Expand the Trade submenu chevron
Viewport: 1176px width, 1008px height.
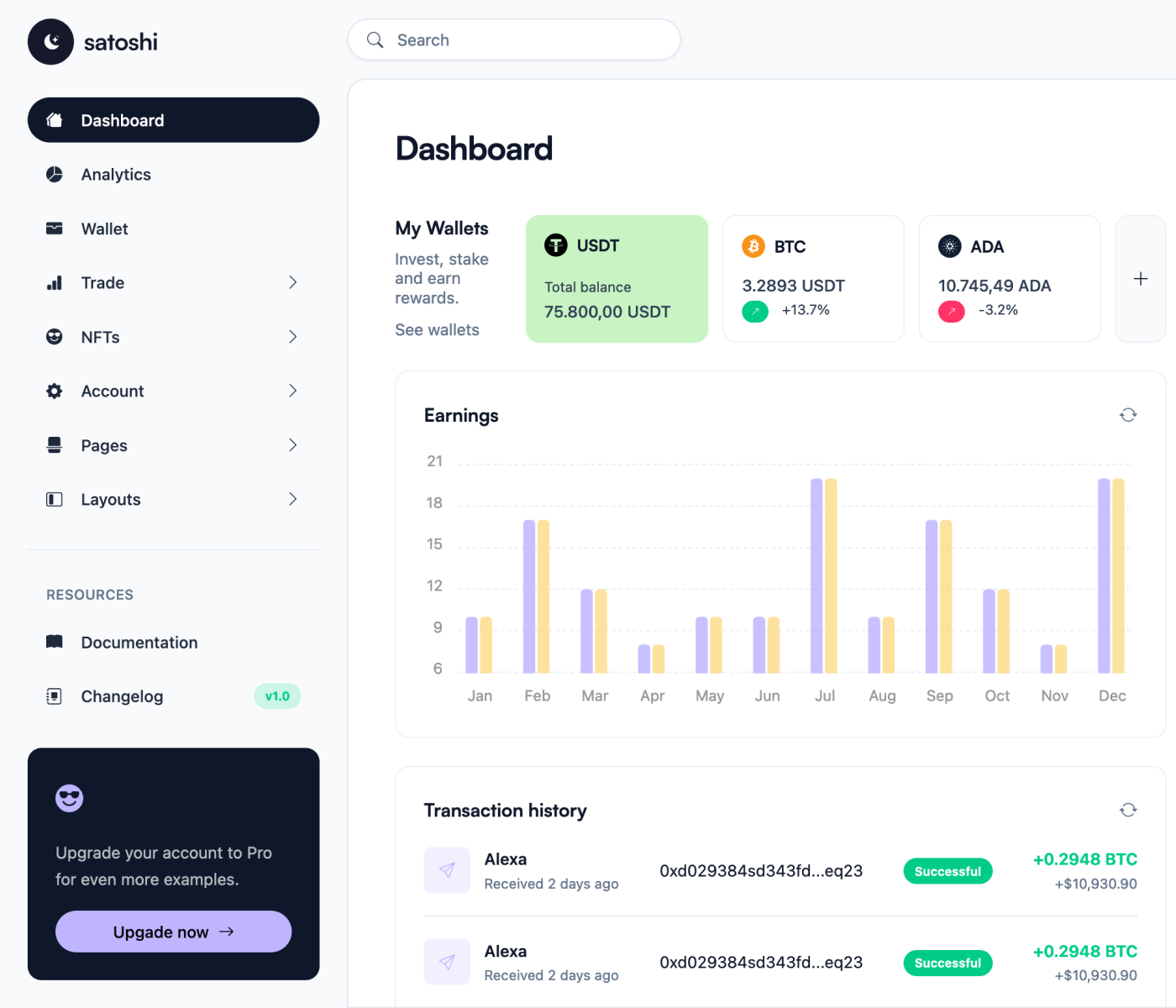coord(292,283)
